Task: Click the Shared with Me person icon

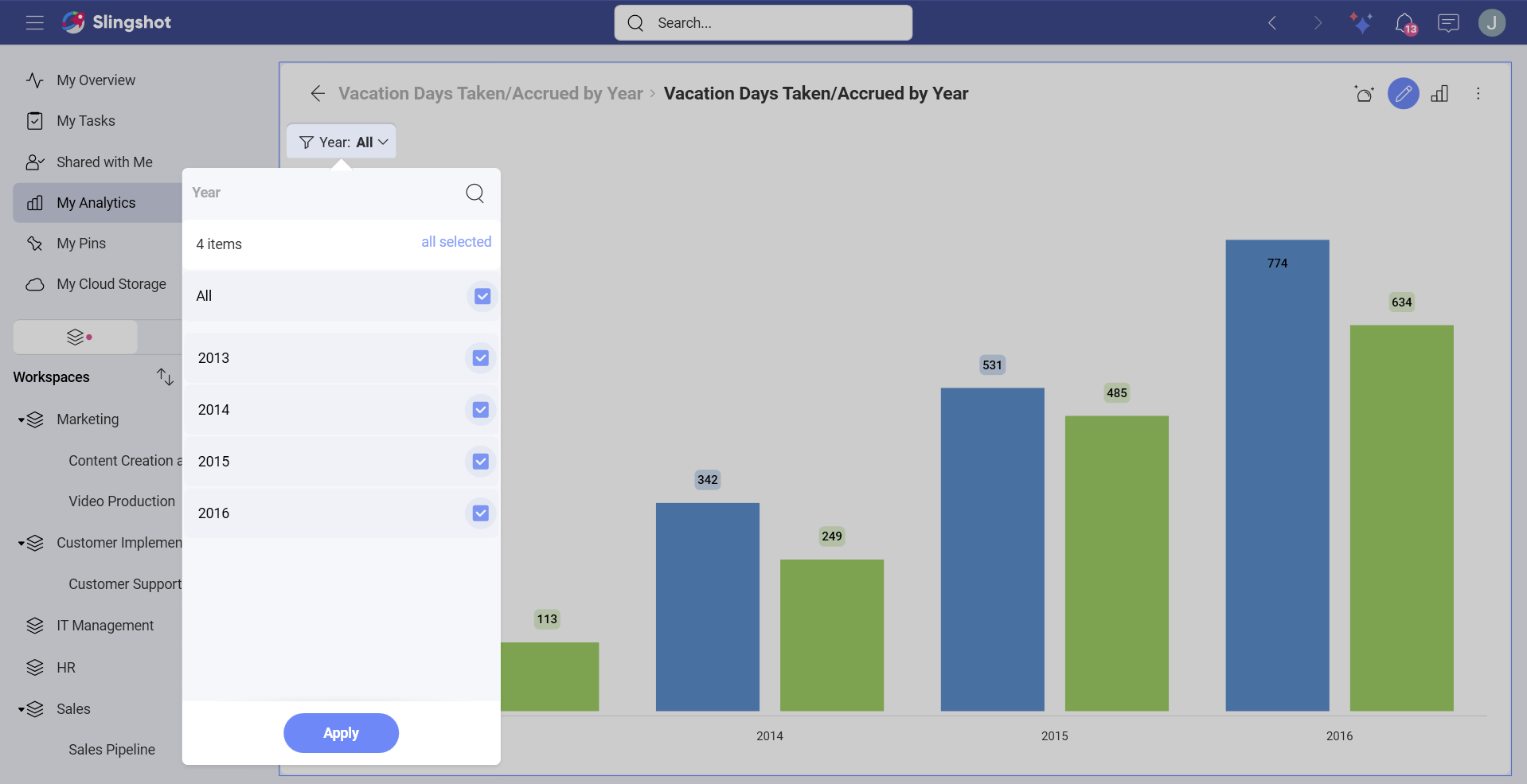Action: pos(35,162)
